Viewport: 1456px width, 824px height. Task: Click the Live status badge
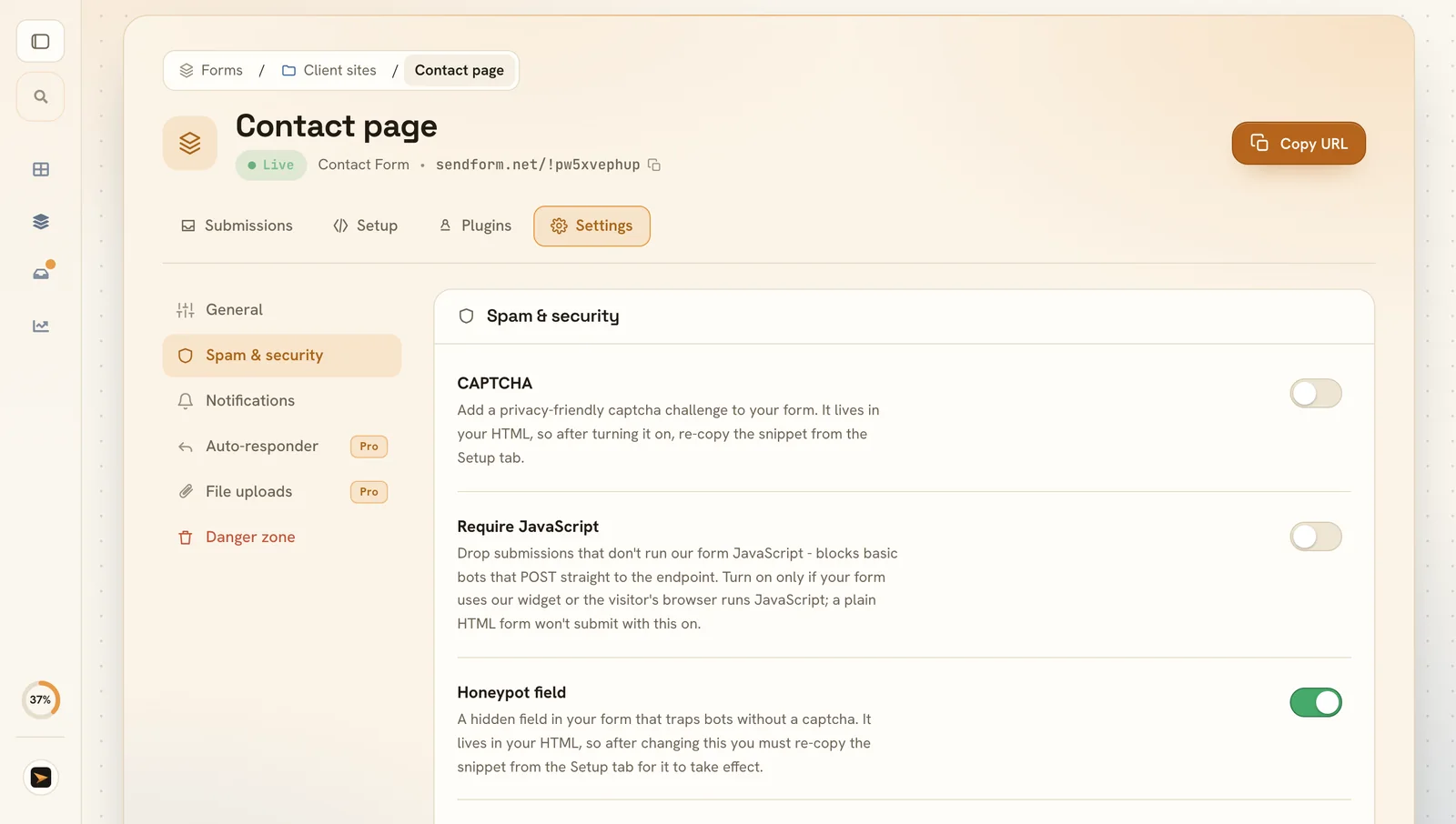click(x=271, y=165)
